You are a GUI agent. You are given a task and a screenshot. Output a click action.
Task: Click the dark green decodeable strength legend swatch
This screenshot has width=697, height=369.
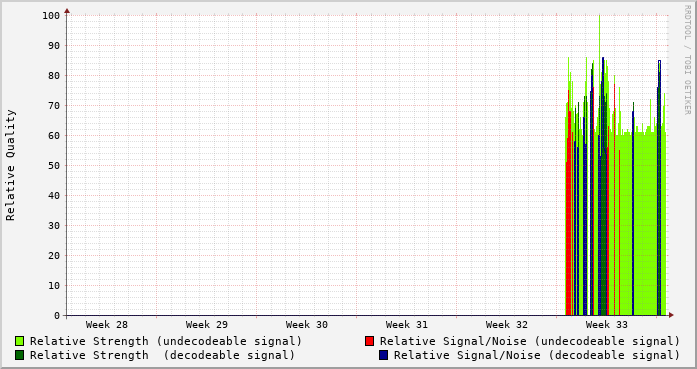point(19,355)
